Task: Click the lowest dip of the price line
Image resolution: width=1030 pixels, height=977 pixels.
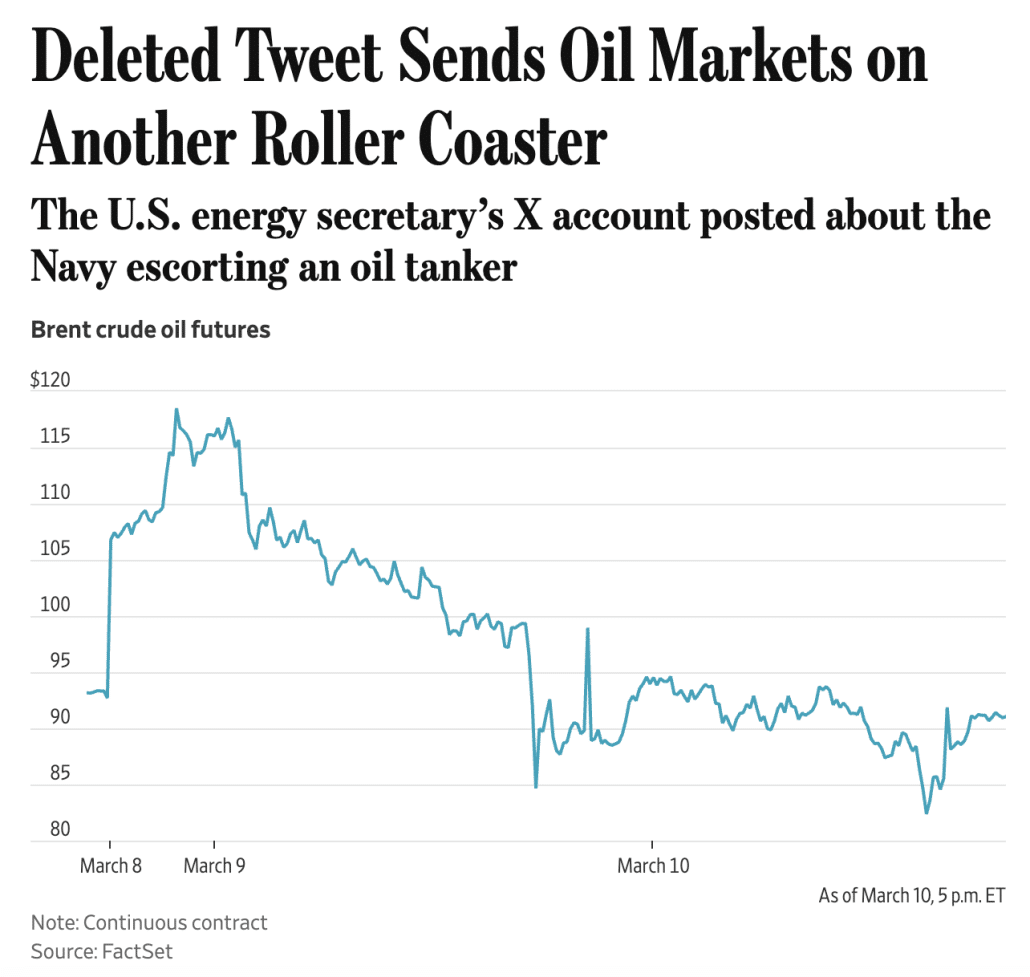Action: (926, 813)
